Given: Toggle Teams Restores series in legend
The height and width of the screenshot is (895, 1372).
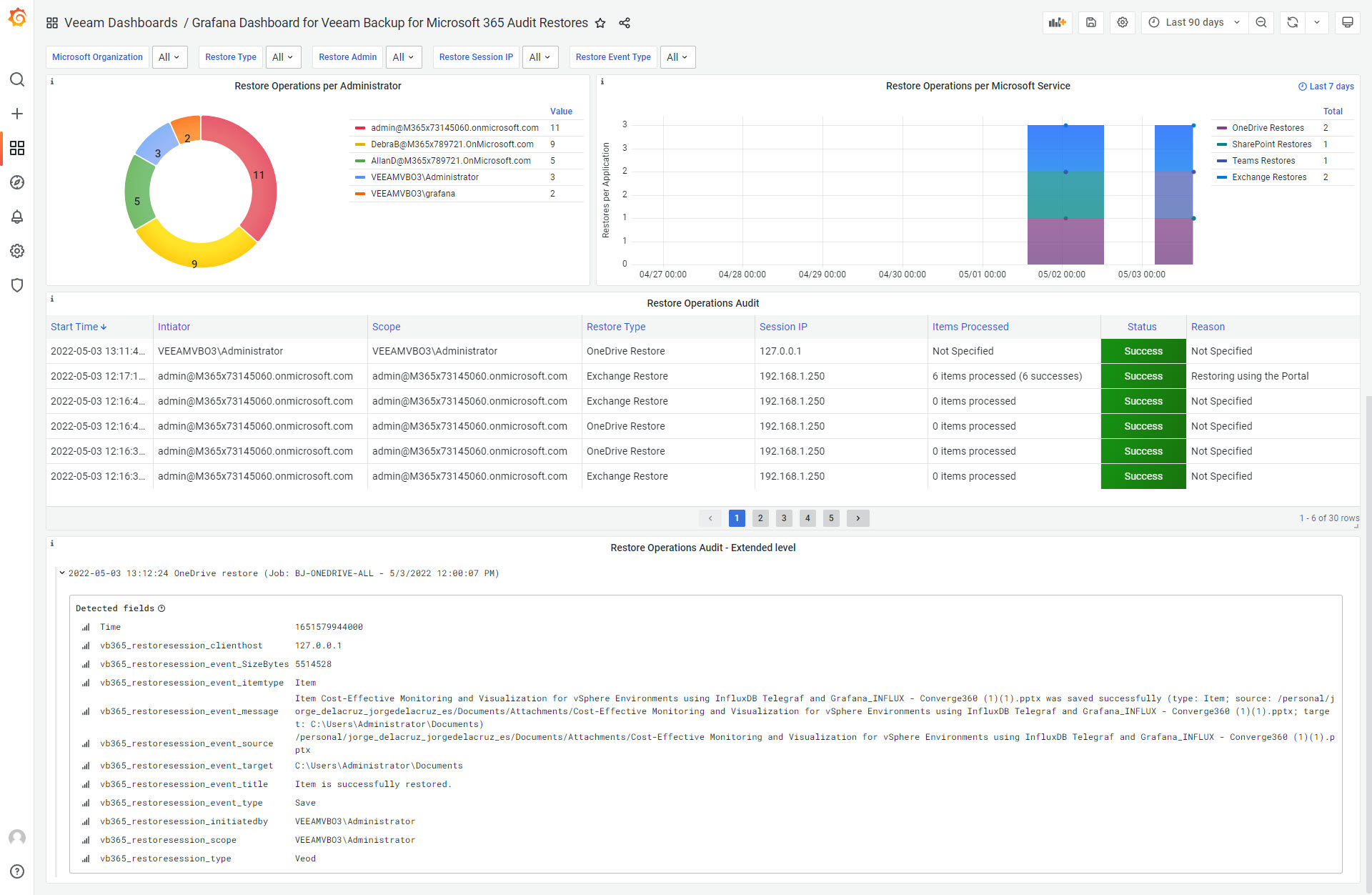Looking at the screenshot, I should coord(1263,161).
